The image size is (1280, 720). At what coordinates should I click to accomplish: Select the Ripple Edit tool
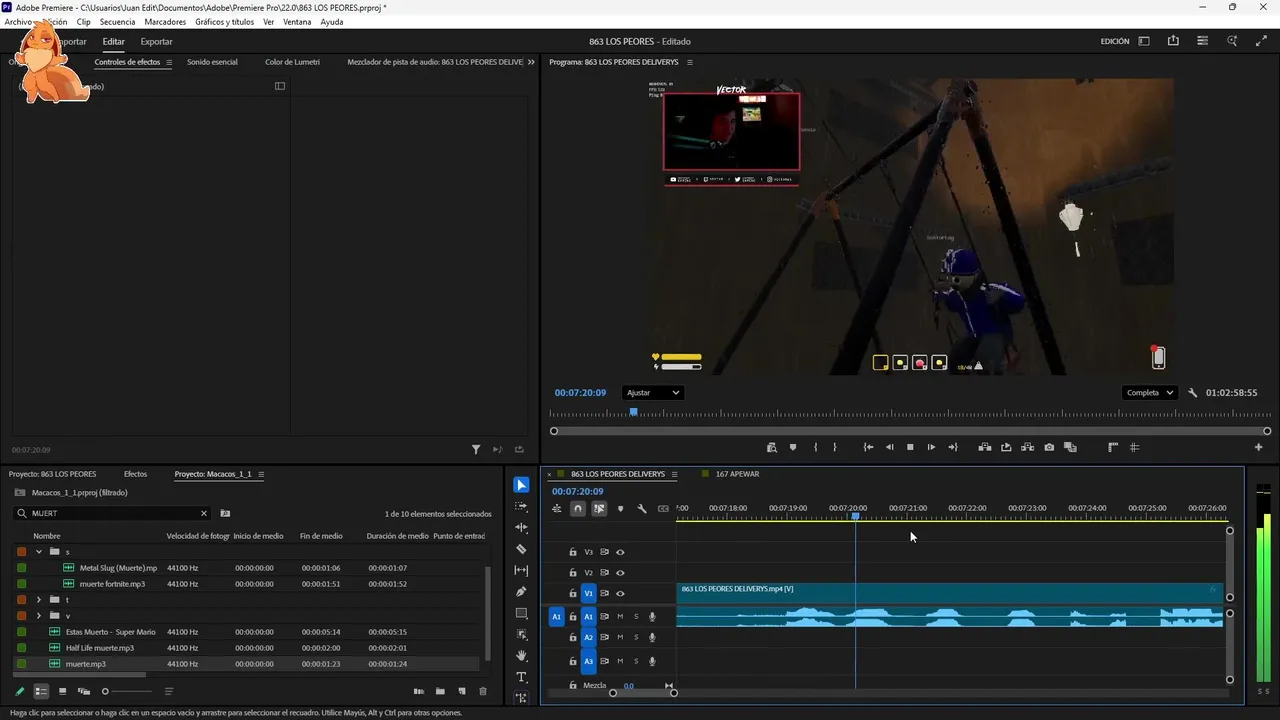[x=521, y=527]
